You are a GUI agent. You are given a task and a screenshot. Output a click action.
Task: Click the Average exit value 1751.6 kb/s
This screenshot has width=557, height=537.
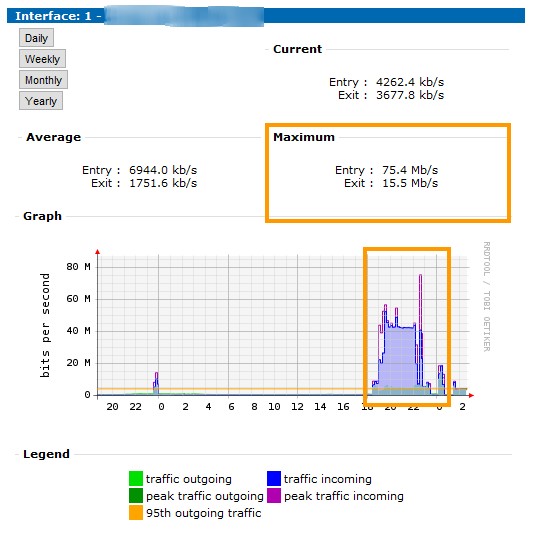(x=163, y=183)
